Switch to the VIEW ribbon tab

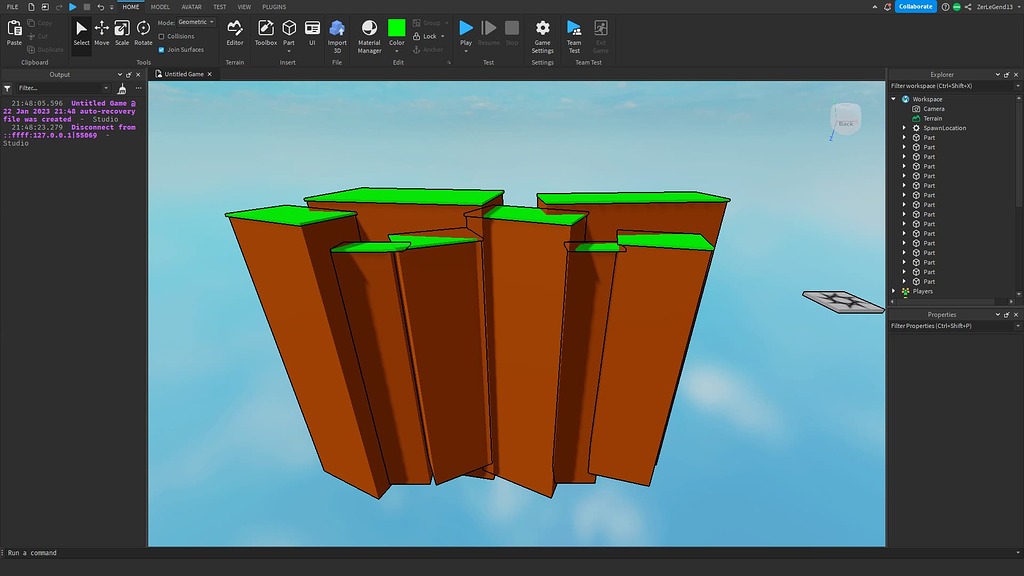click(x=244, y=7)
